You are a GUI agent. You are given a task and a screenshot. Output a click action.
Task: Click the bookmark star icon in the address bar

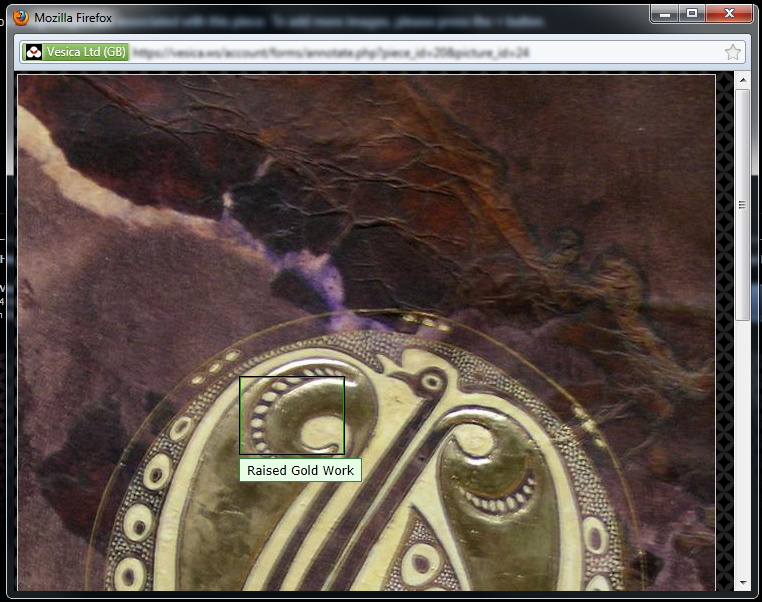pos(732,52)
